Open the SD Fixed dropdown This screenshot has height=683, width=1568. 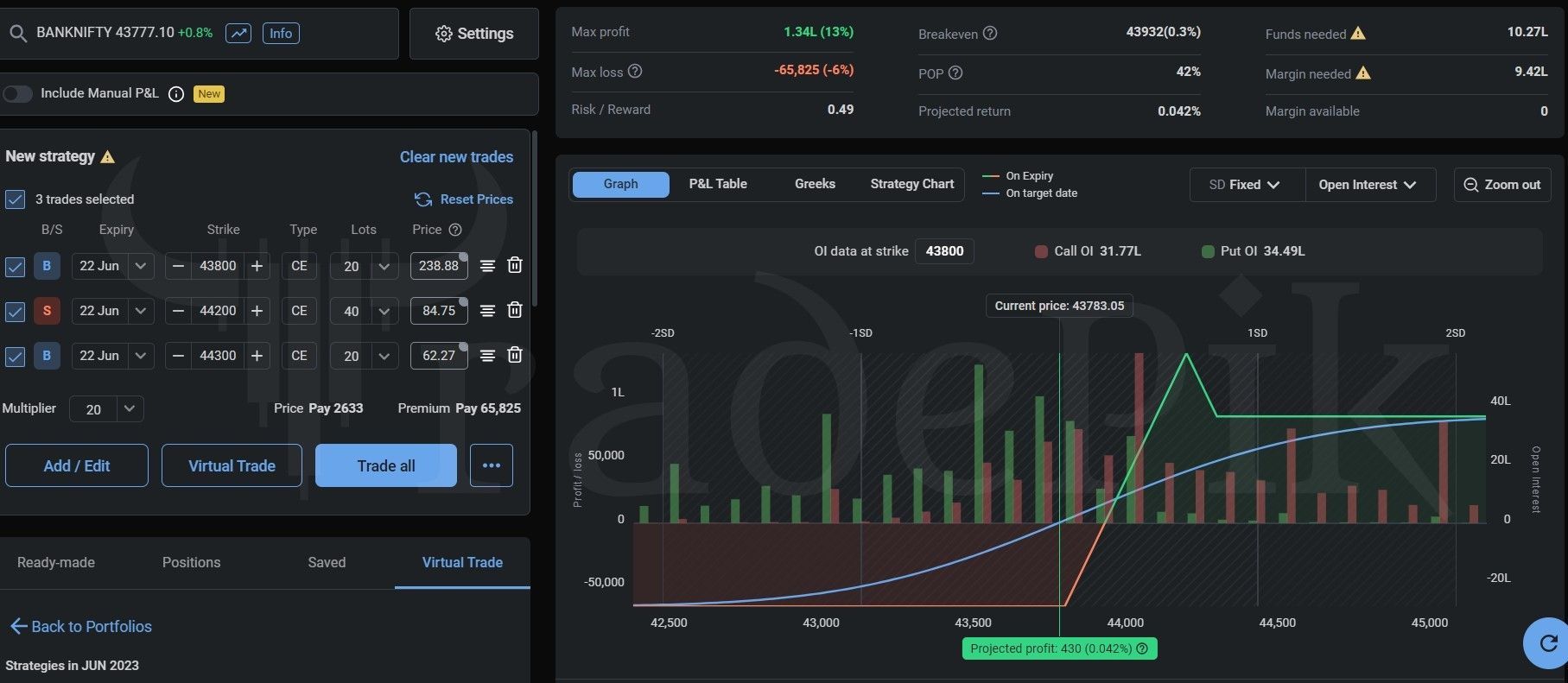click(x=1247, y=185)
